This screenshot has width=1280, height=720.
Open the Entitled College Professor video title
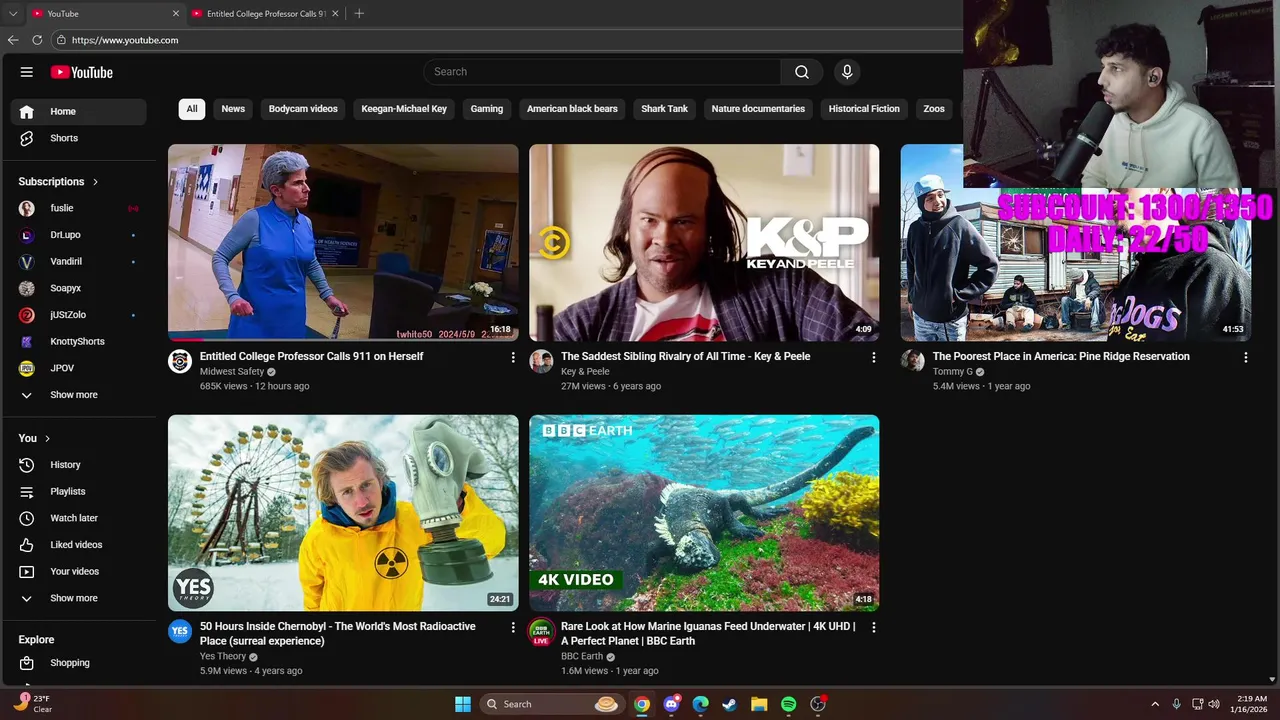311,357
